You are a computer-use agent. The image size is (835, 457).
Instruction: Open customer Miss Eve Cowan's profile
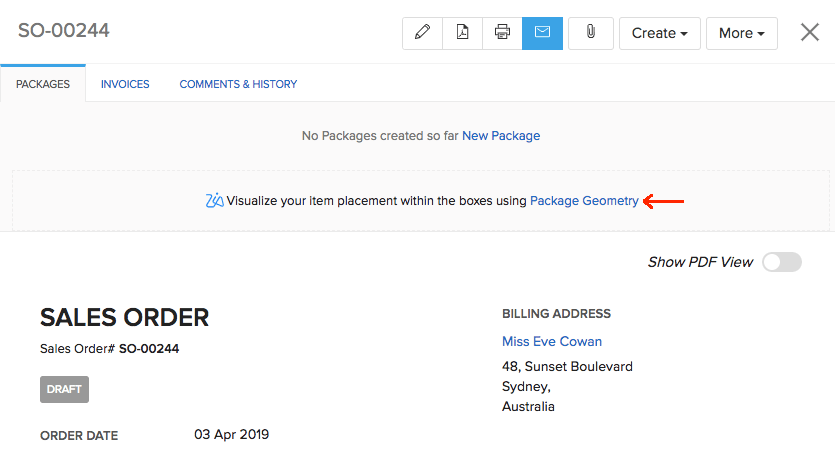(552, 342)
